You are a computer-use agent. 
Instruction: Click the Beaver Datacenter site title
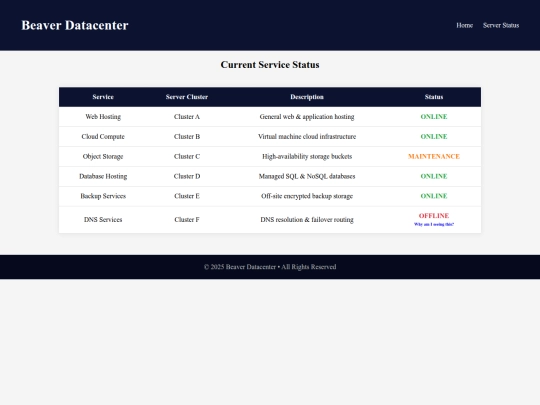coord(75,25)
